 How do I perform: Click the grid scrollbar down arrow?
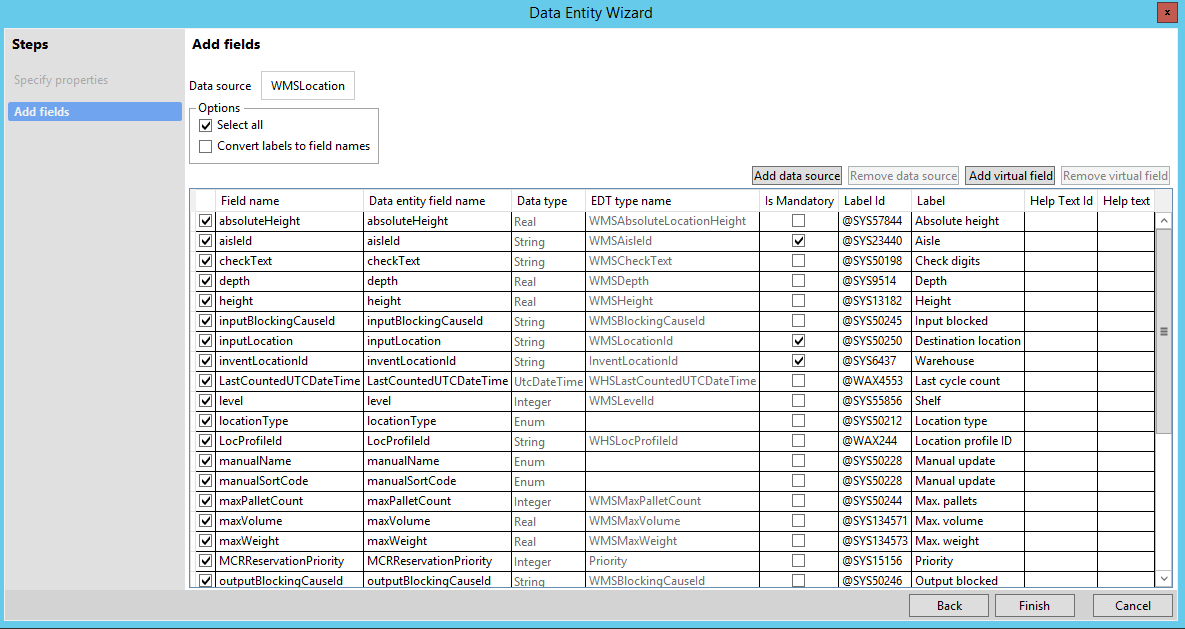coord(1164,578)
